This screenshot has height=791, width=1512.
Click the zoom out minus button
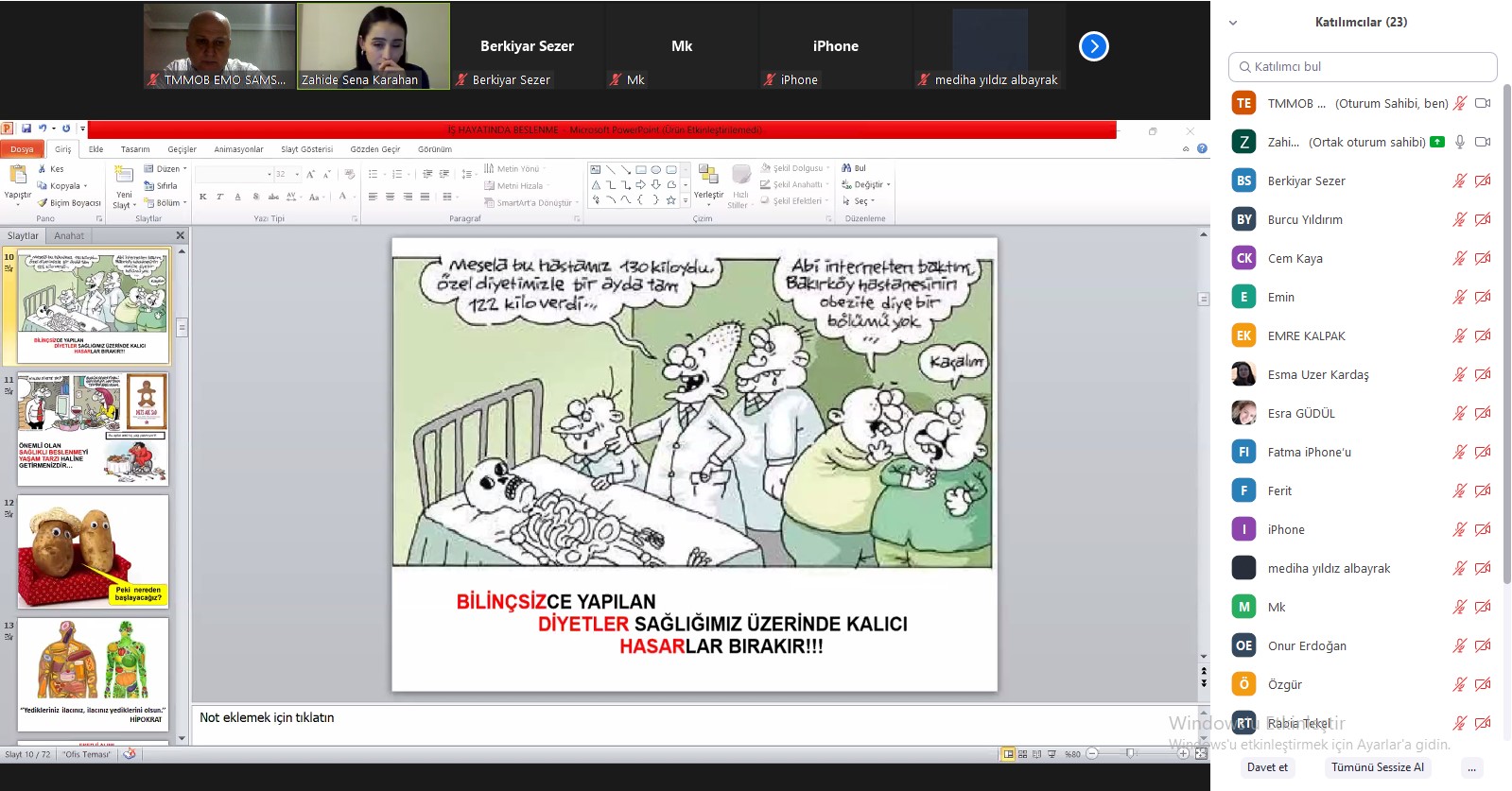1092,754
